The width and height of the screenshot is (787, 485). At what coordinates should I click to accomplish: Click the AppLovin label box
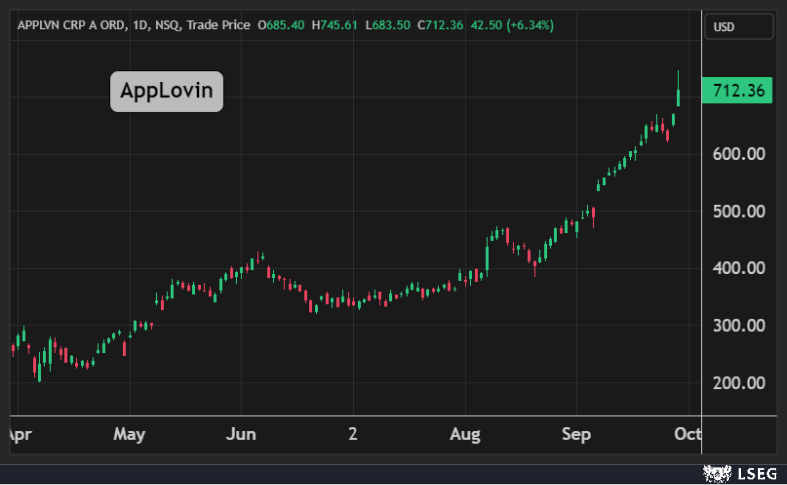166,91
